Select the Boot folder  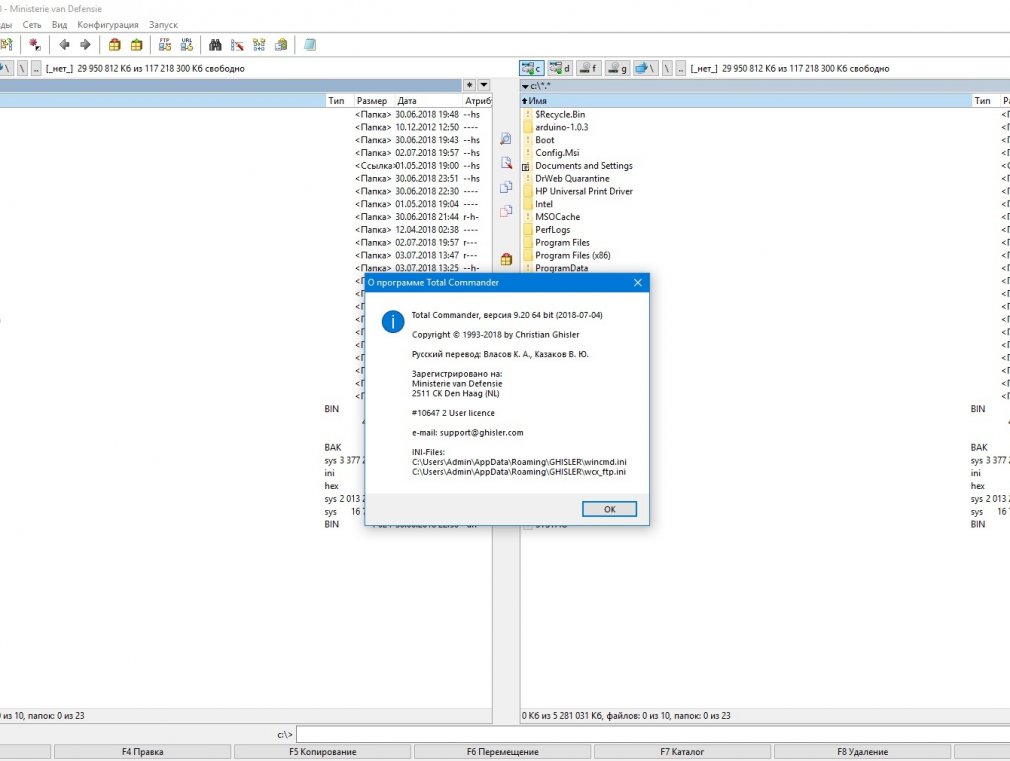point(544,140)
